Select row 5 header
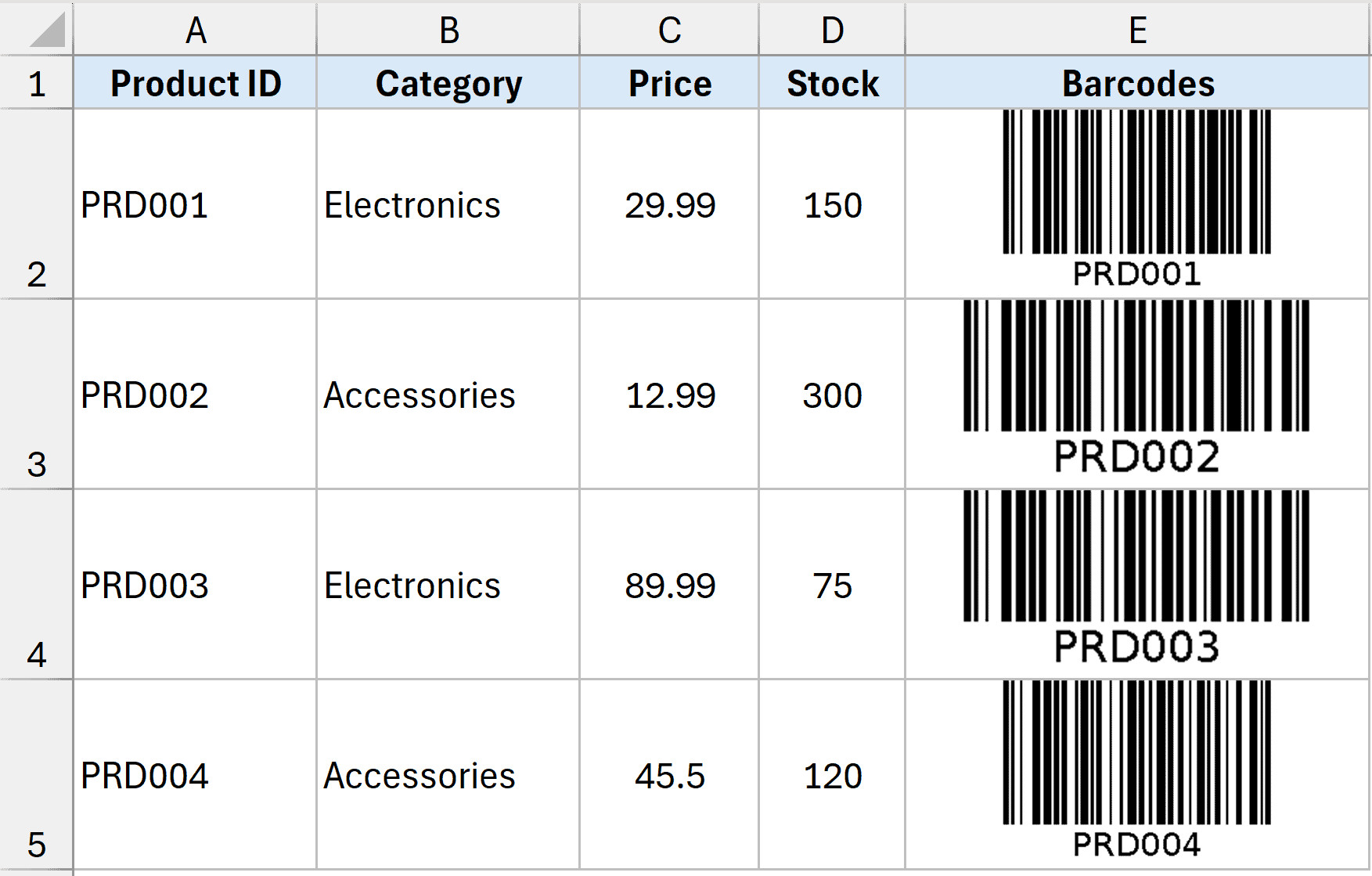 36,774
